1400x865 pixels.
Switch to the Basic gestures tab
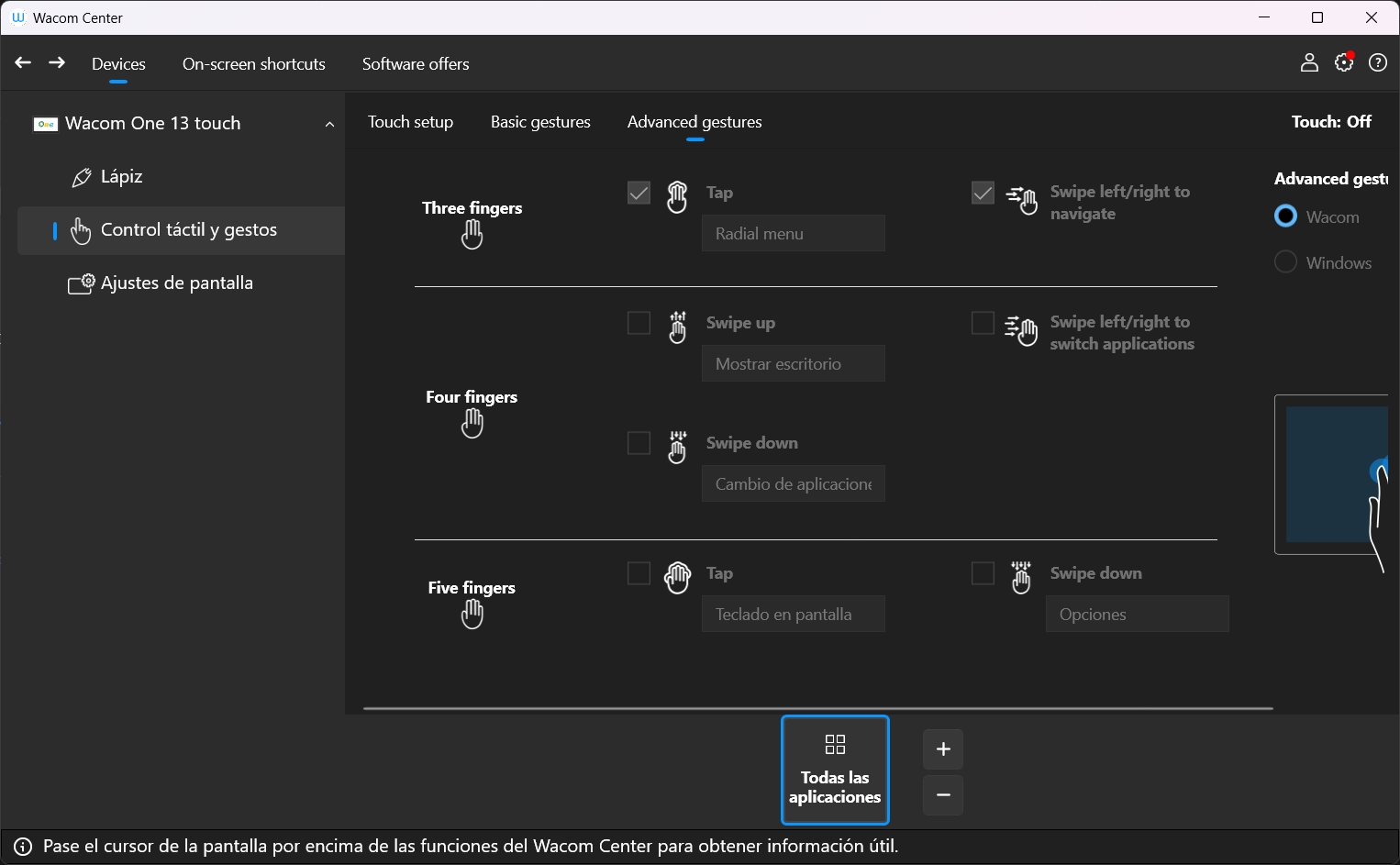pos(540,122)
